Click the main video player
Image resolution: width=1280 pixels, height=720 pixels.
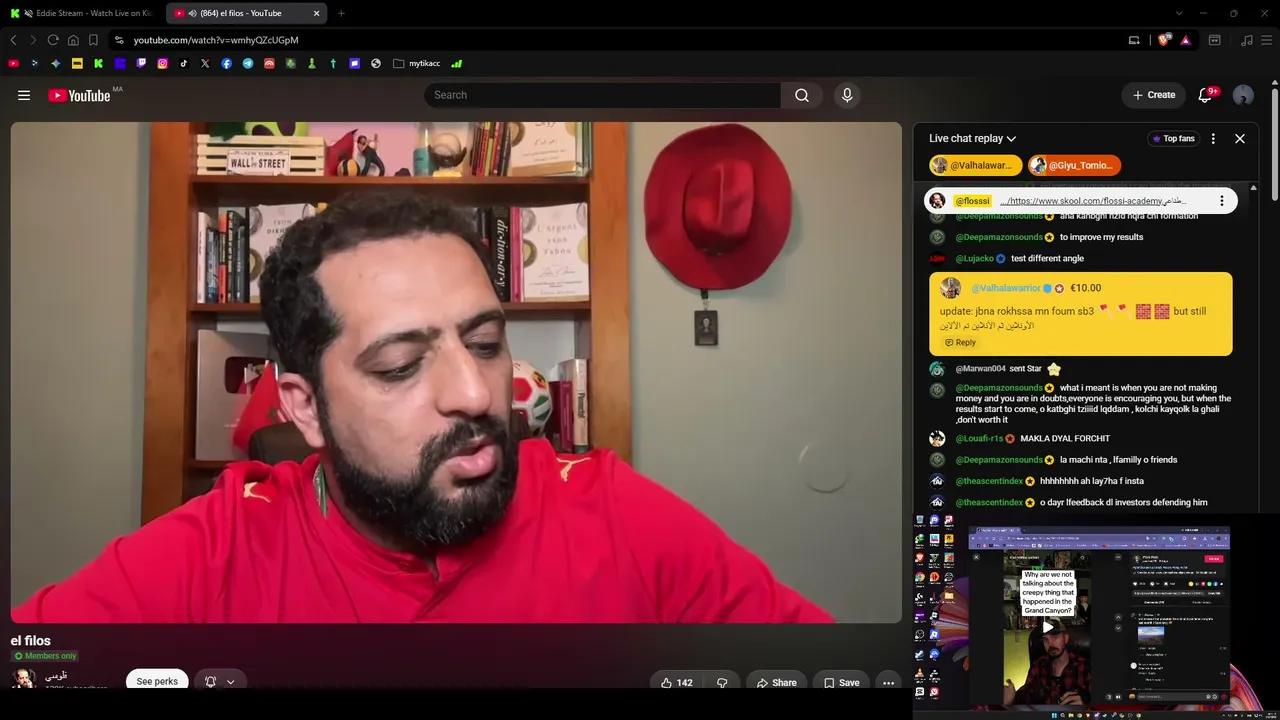click(x=456, y=372)
